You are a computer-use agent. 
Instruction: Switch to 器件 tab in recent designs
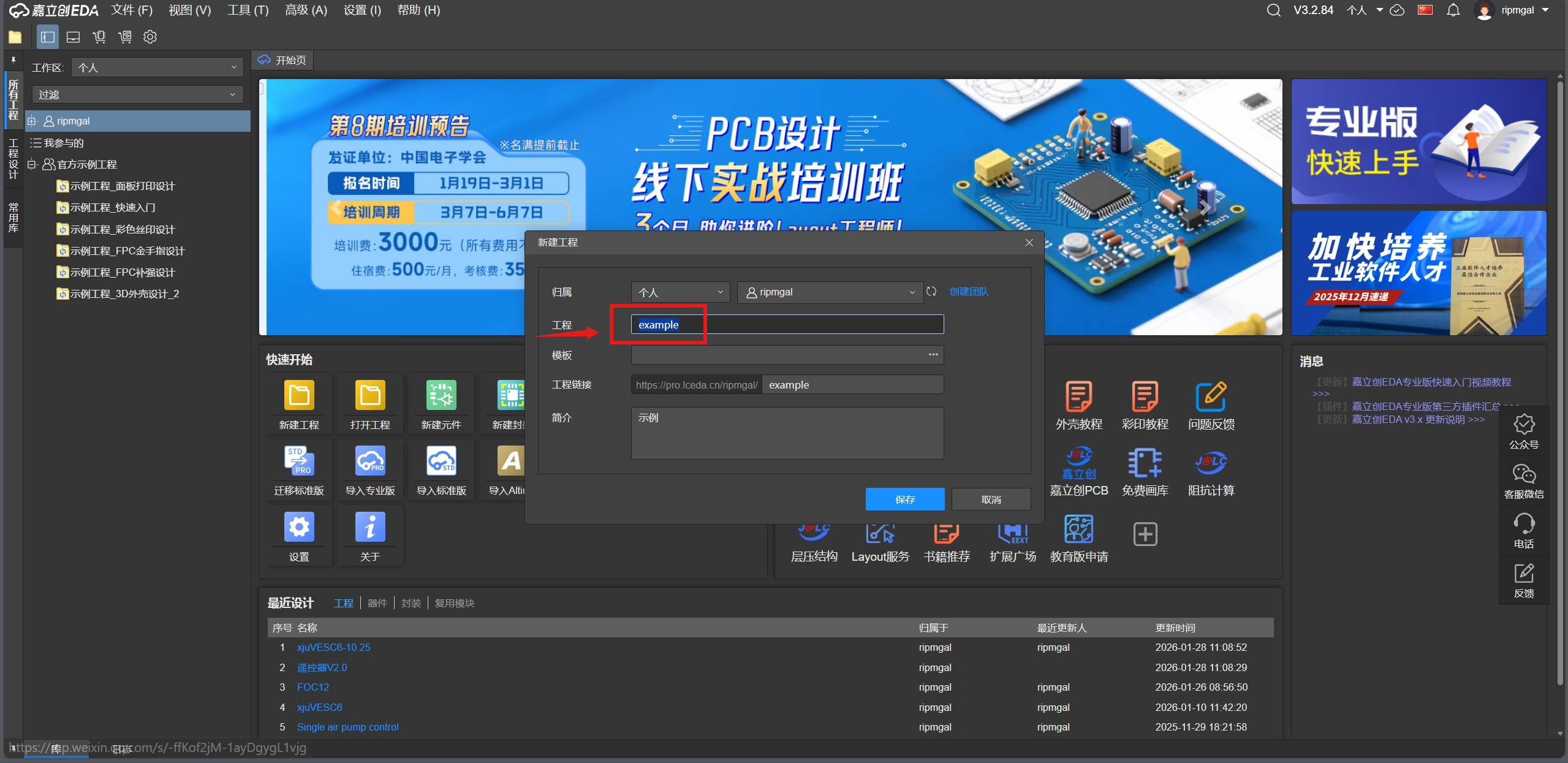pyautogui.click(x=377, y=603)
